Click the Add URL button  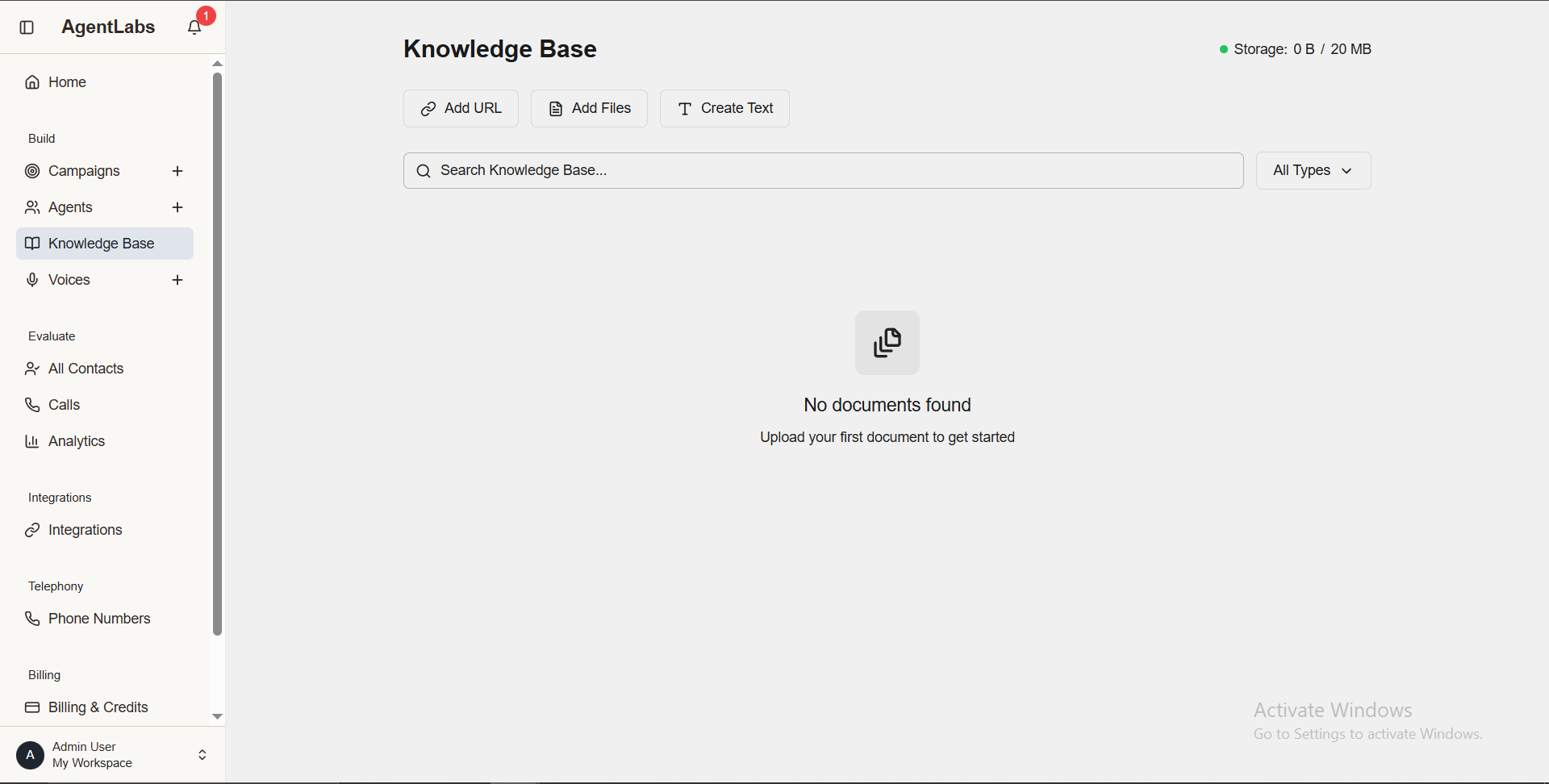point(460,107)
